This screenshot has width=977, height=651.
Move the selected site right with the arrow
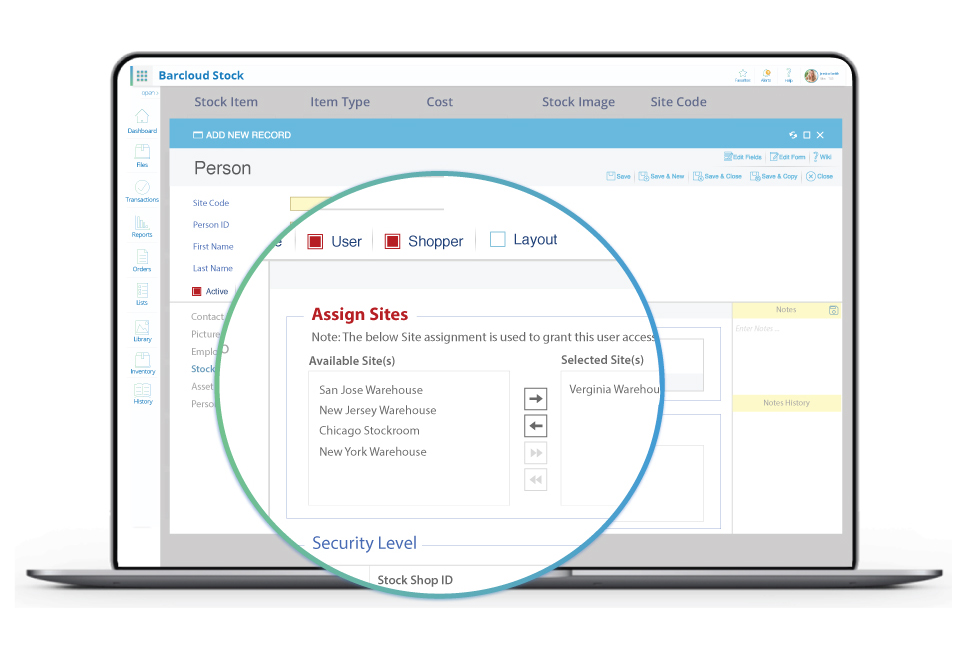(536, 399)
